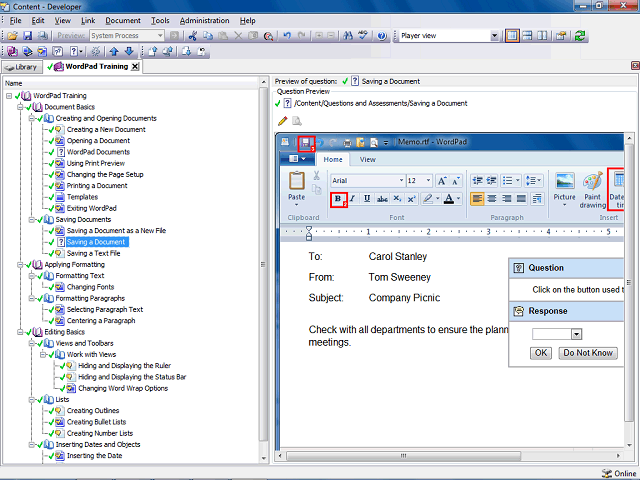Toggle the horizontal split layout button
This screenshot has height=480, width=640.
pos(527,36)
